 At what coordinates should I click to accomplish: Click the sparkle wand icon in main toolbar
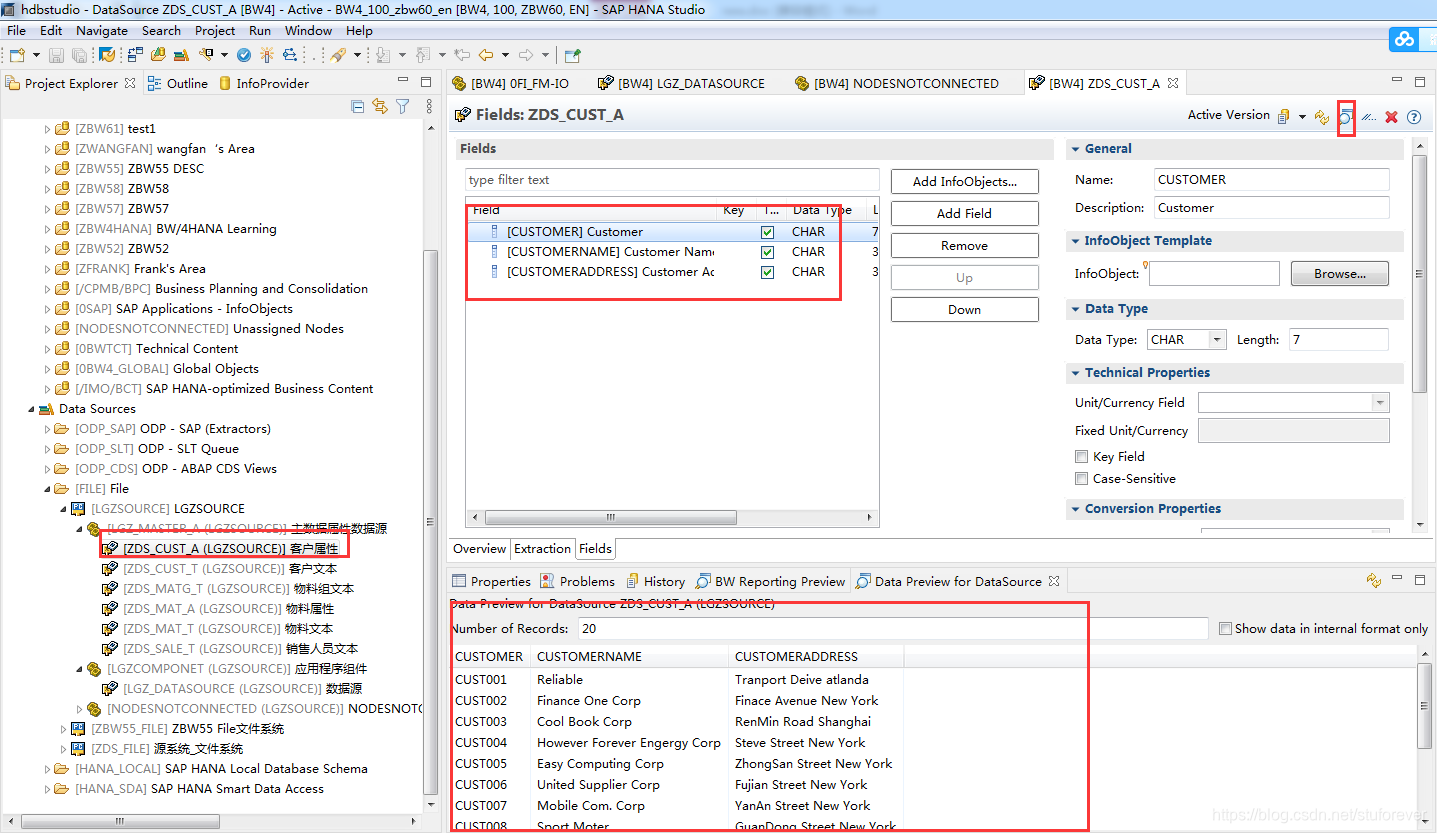267,55
